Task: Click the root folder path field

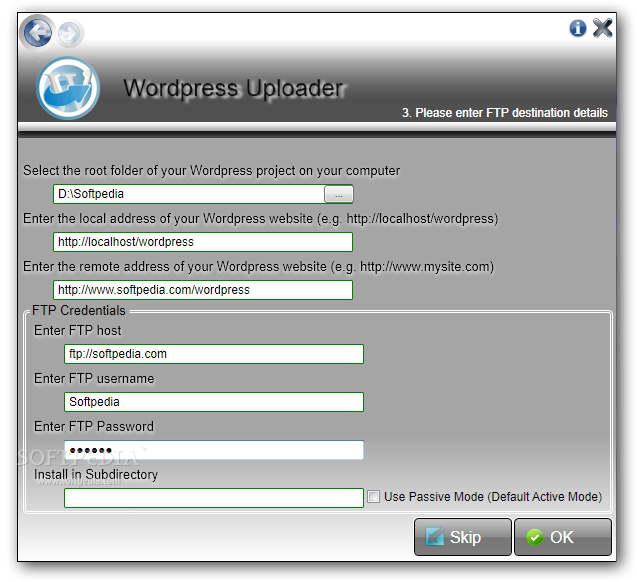Action: tap(189, 194)
